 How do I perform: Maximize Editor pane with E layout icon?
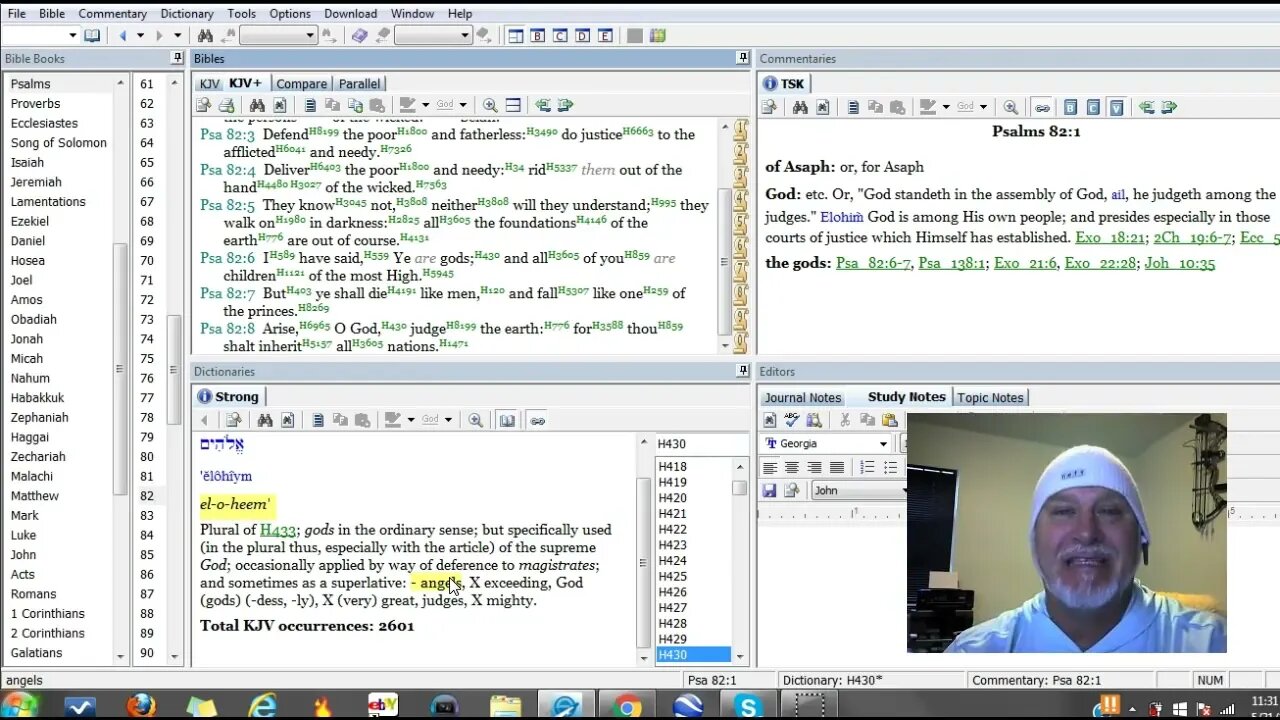click(x=605, y=35)
